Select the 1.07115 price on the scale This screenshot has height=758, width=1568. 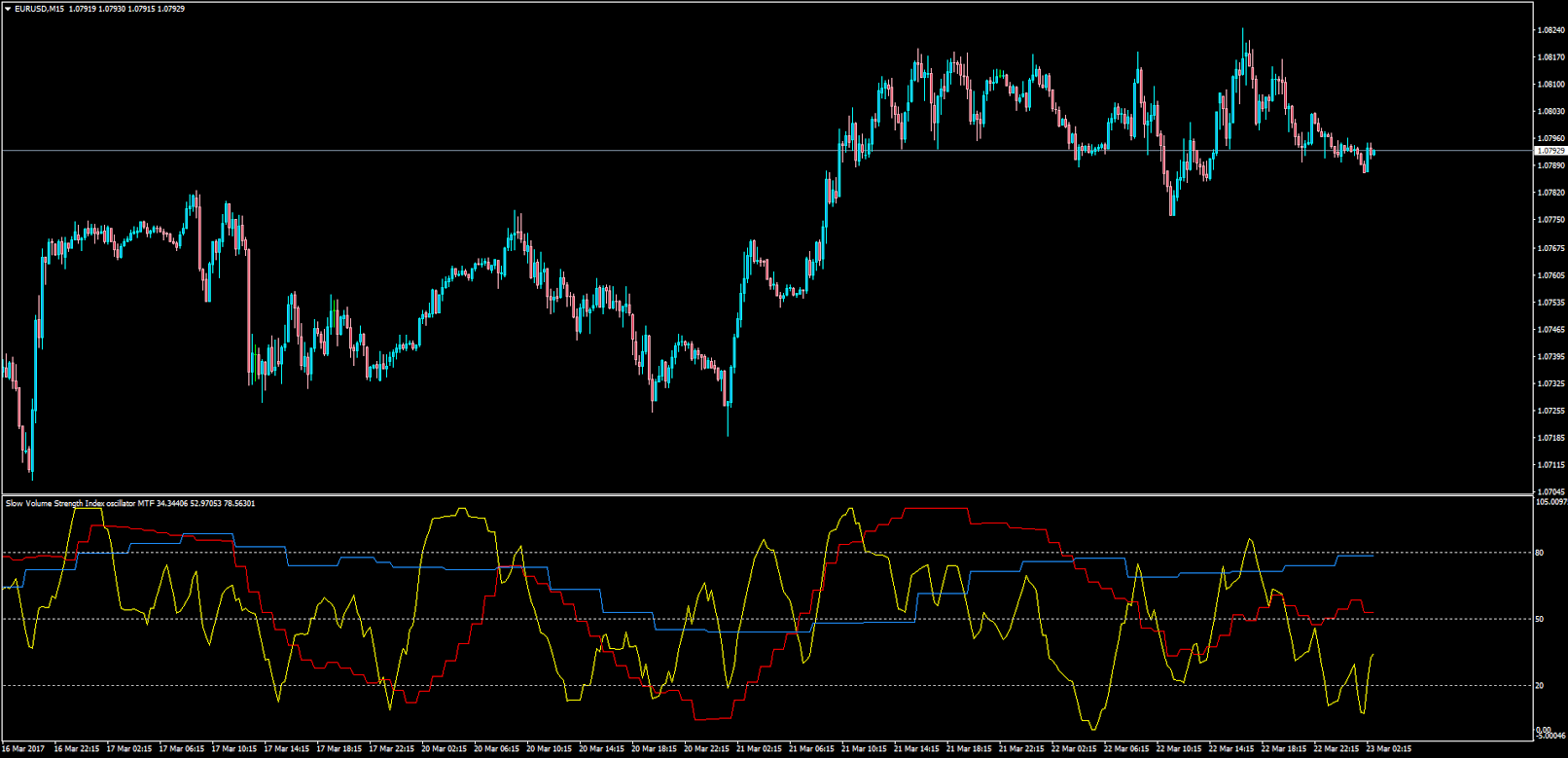(x=1550, y=465)
